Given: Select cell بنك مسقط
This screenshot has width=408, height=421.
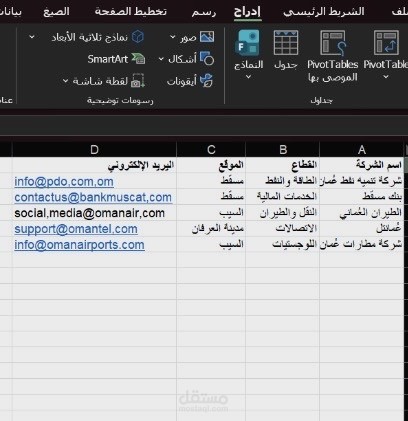Looking at the screenshot, I should [361, 197].
